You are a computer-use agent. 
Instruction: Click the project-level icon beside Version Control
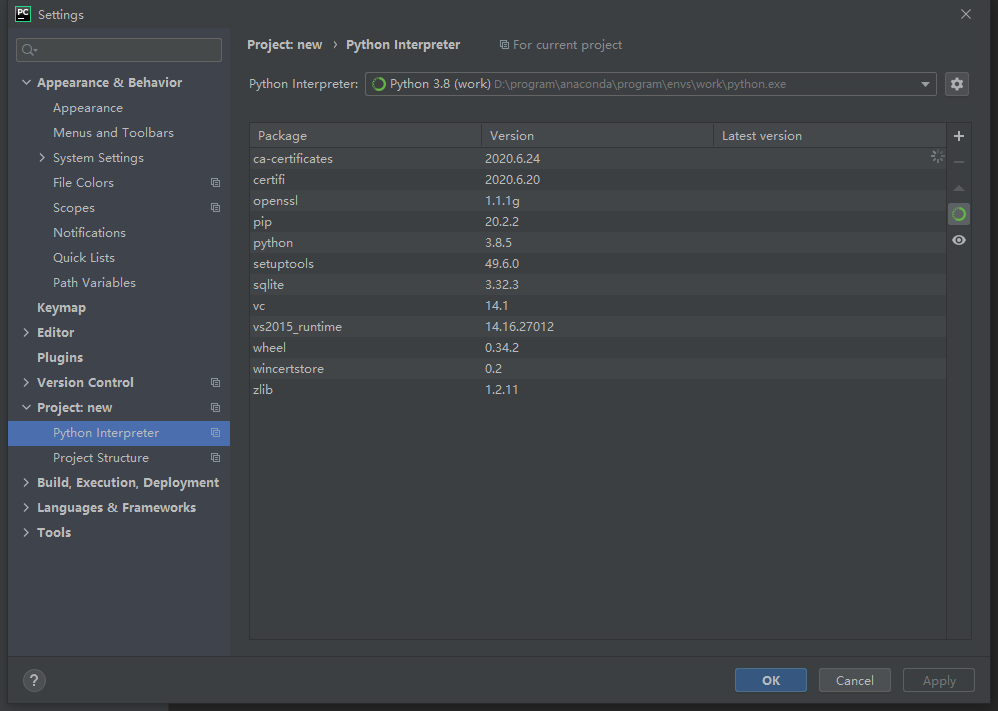216,383
